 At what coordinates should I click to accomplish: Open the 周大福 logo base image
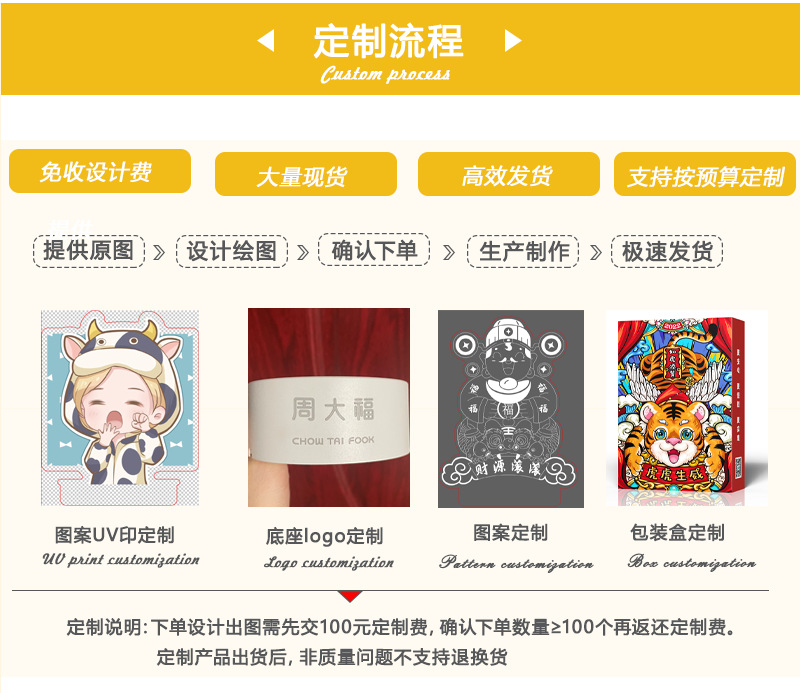(x=329, y=407)
